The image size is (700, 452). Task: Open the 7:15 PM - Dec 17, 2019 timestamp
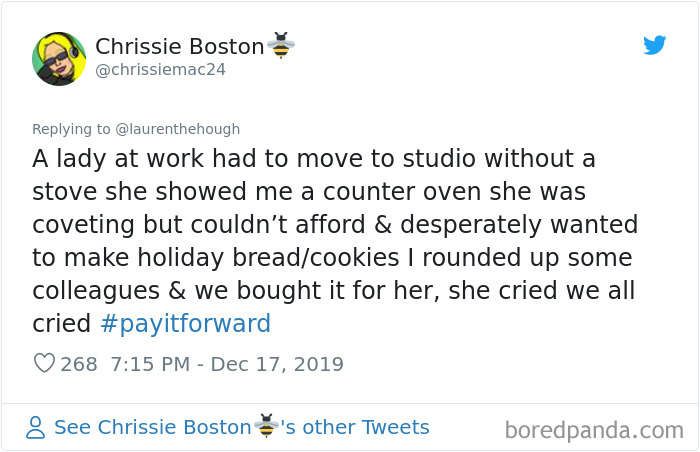coord(226,364)
